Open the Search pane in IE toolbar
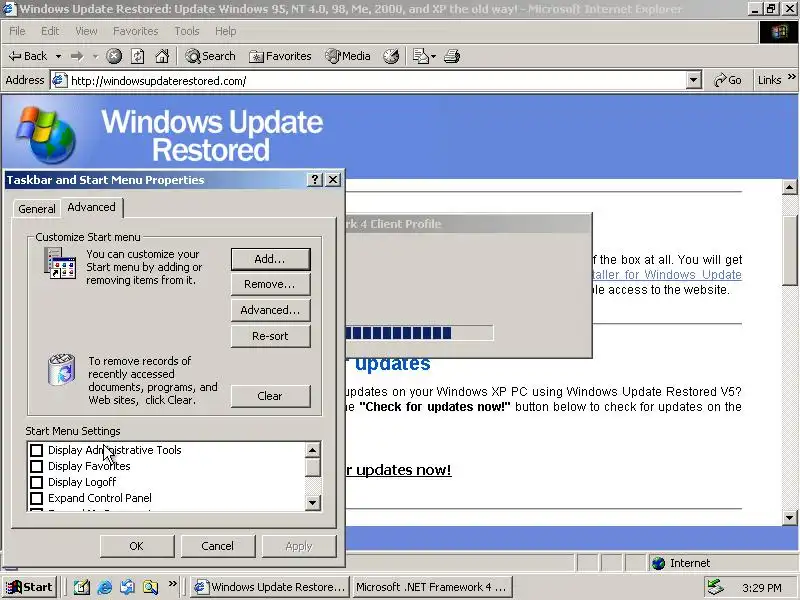The width and height of the screenshot is (800, 600). pyautogui.click(x=211, y=56)
